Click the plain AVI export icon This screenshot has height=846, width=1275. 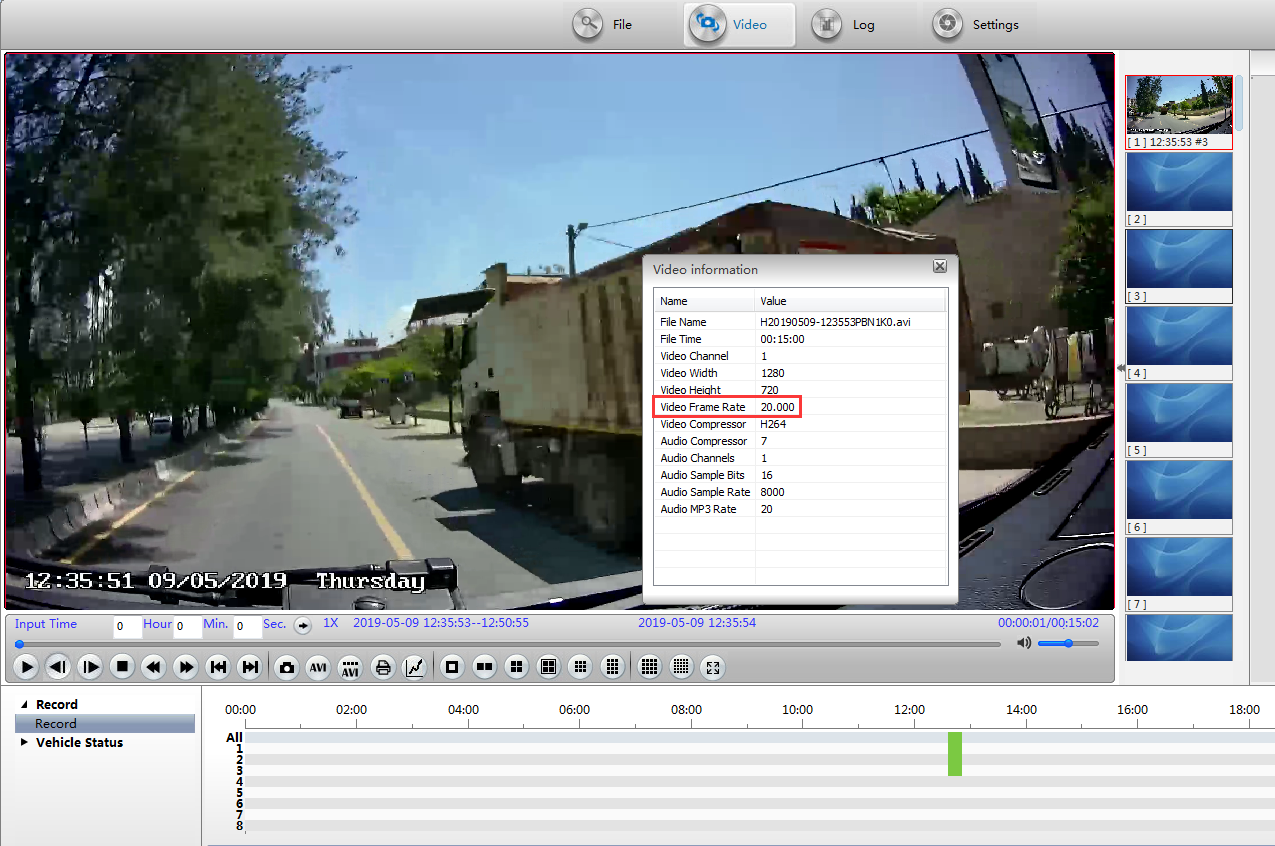tap(318, 667)
